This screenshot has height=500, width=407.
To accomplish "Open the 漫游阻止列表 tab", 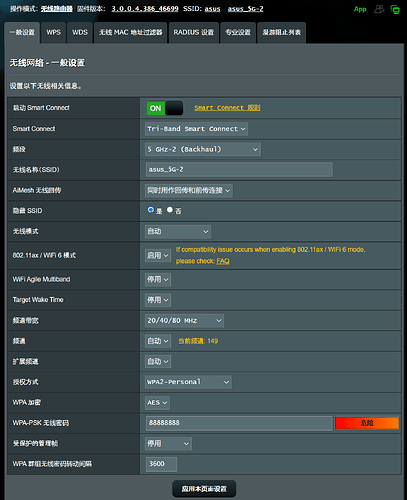I will (x=282, y=33).
